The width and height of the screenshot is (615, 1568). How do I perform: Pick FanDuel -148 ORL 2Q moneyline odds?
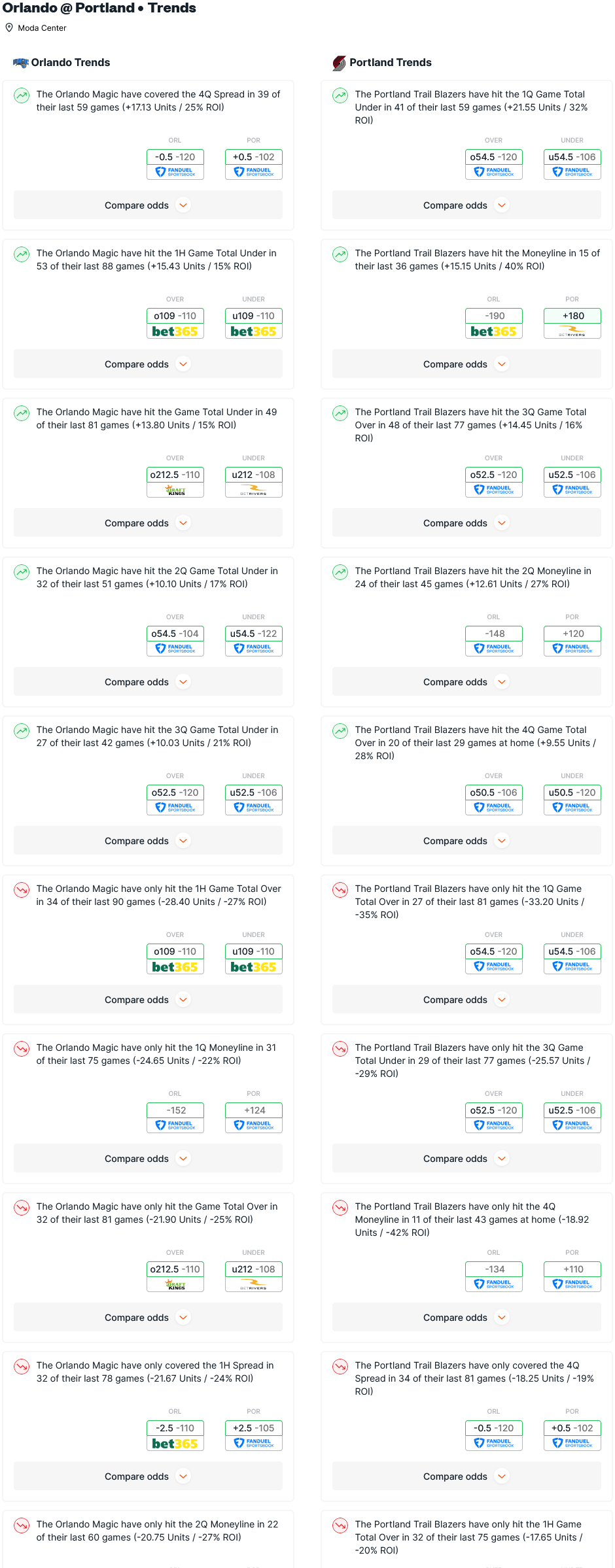coord(494,641)
